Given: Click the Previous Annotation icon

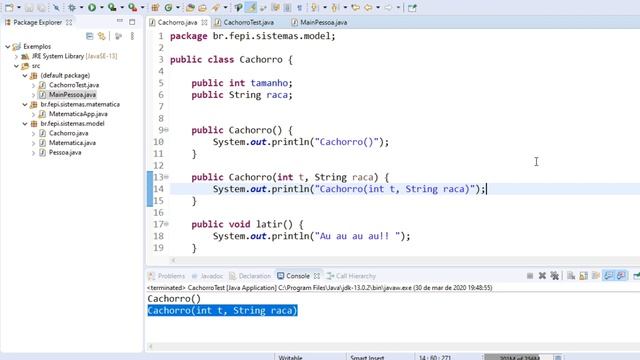Looking at the screenshot, I should click(x=335, y=7).
